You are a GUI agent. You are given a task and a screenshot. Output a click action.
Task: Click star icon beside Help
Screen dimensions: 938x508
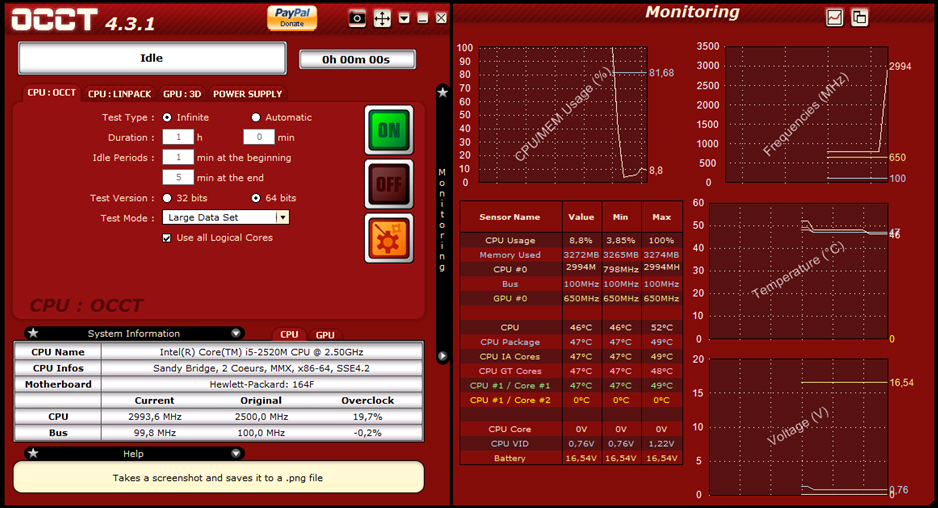point(34,453)
